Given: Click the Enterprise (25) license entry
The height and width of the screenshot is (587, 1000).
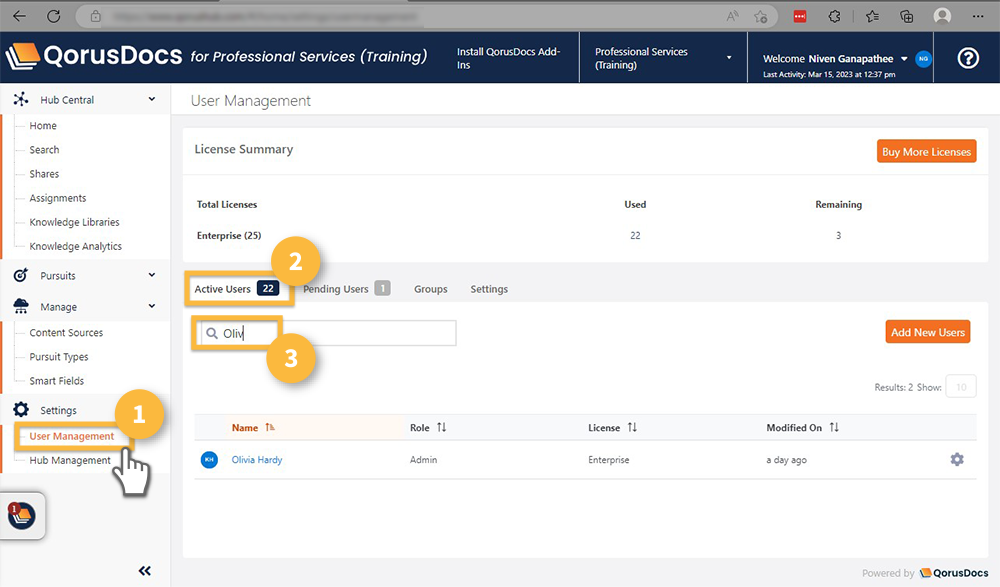Looking at the screenshot, I should click(229, 235).
